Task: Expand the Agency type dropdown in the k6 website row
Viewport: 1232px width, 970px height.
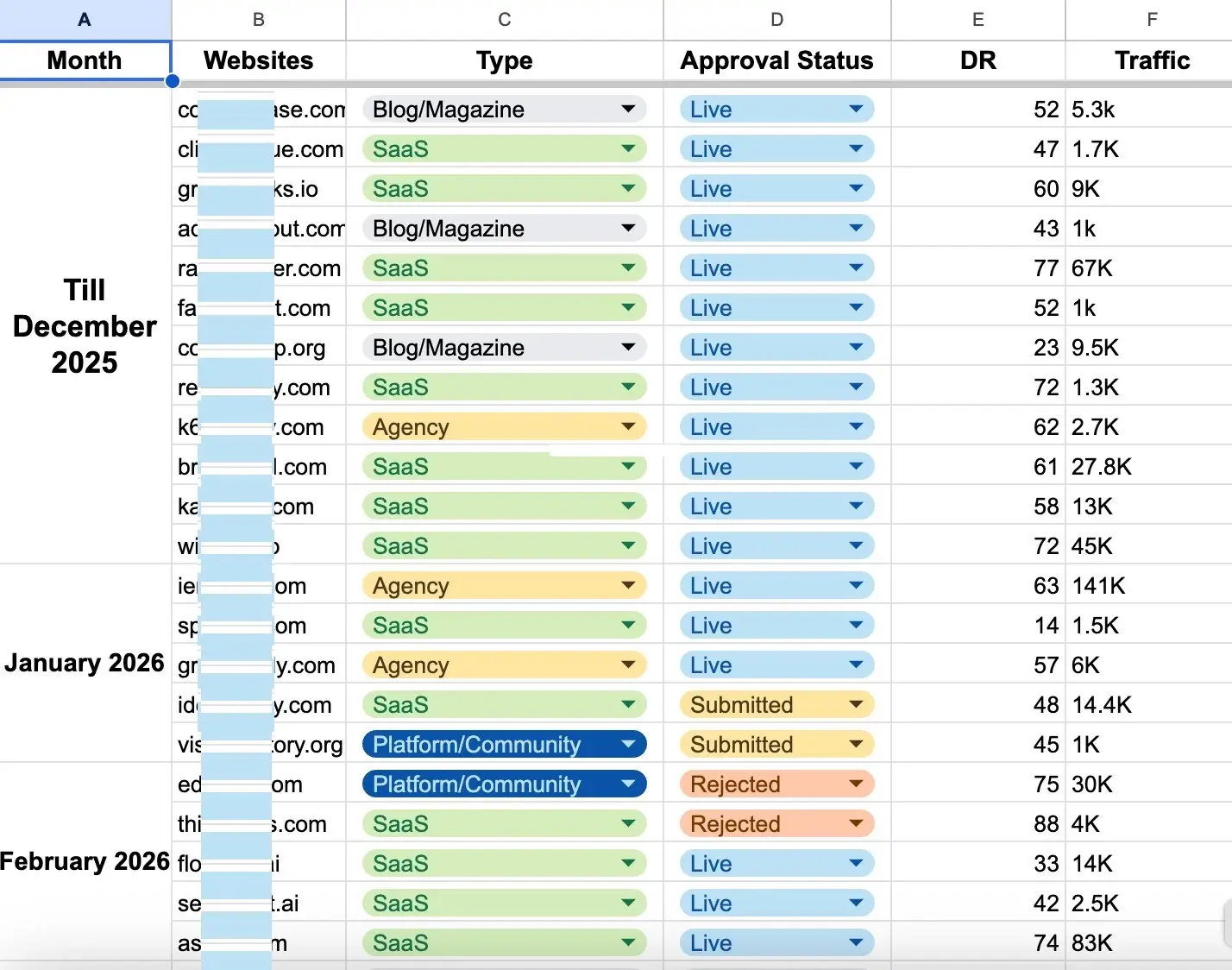Action: (628, 426)
